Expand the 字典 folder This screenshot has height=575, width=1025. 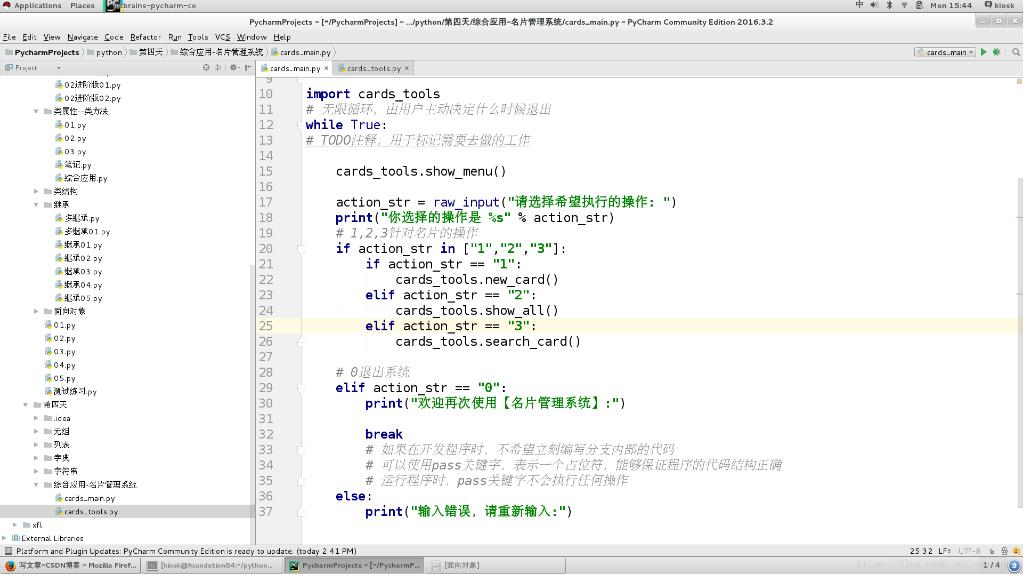(x=36, y=458)
